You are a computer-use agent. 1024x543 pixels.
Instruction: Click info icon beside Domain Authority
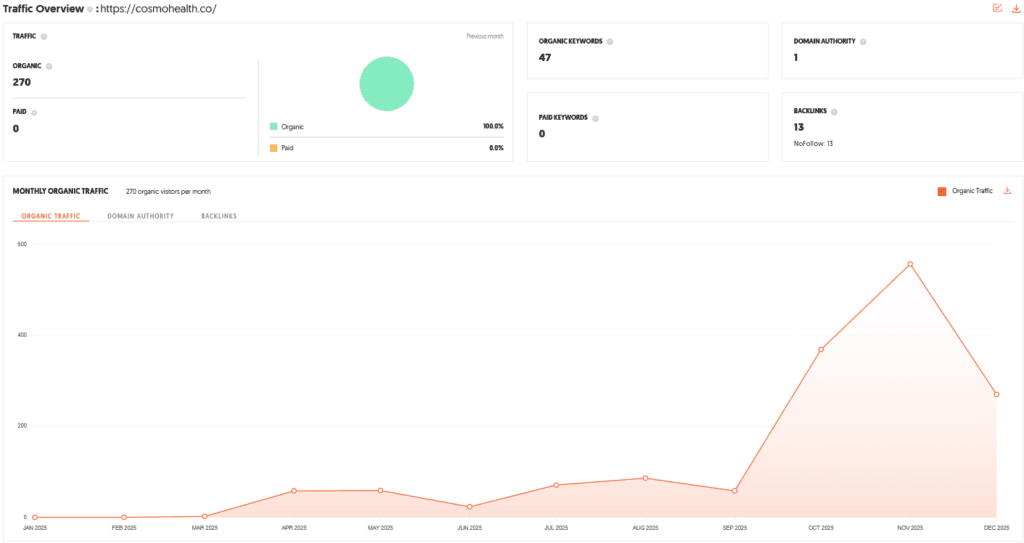863,42
